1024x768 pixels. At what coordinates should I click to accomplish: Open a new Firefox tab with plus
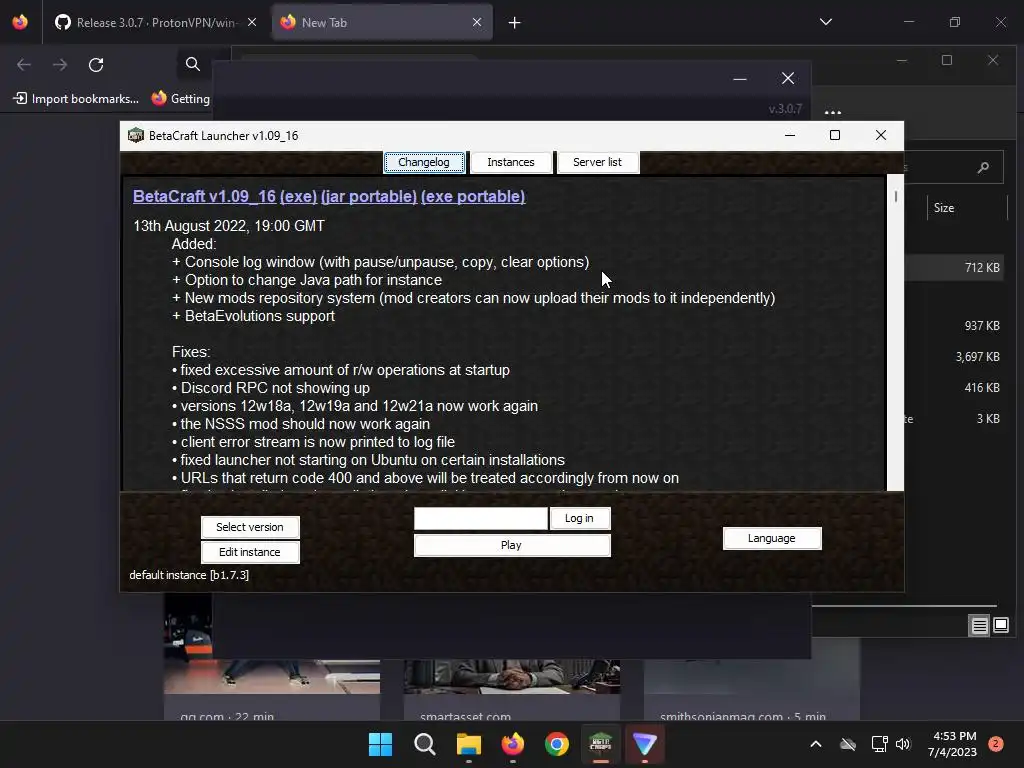coord(515,23)
